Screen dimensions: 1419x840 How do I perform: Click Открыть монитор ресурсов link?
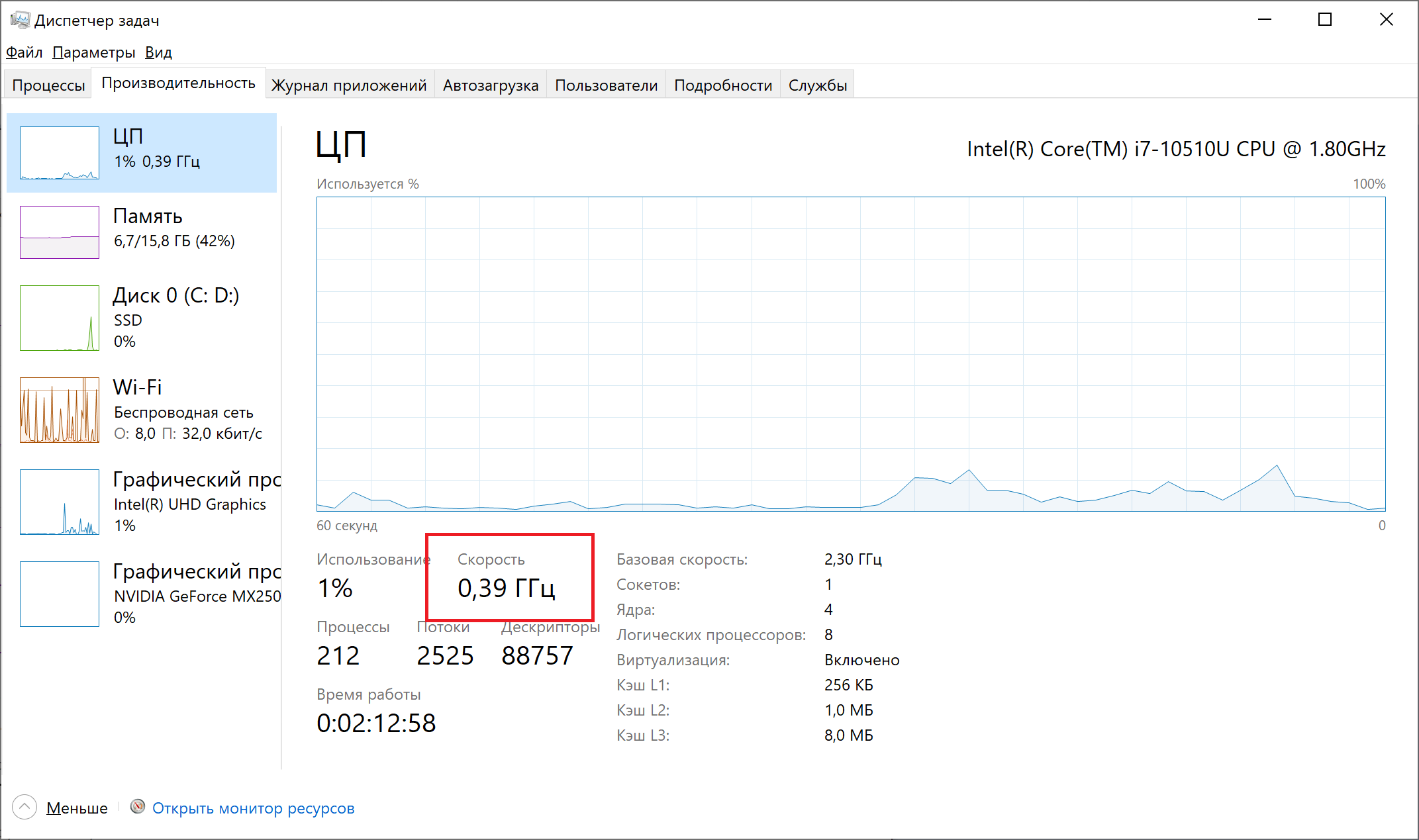(x=253, y=808)
